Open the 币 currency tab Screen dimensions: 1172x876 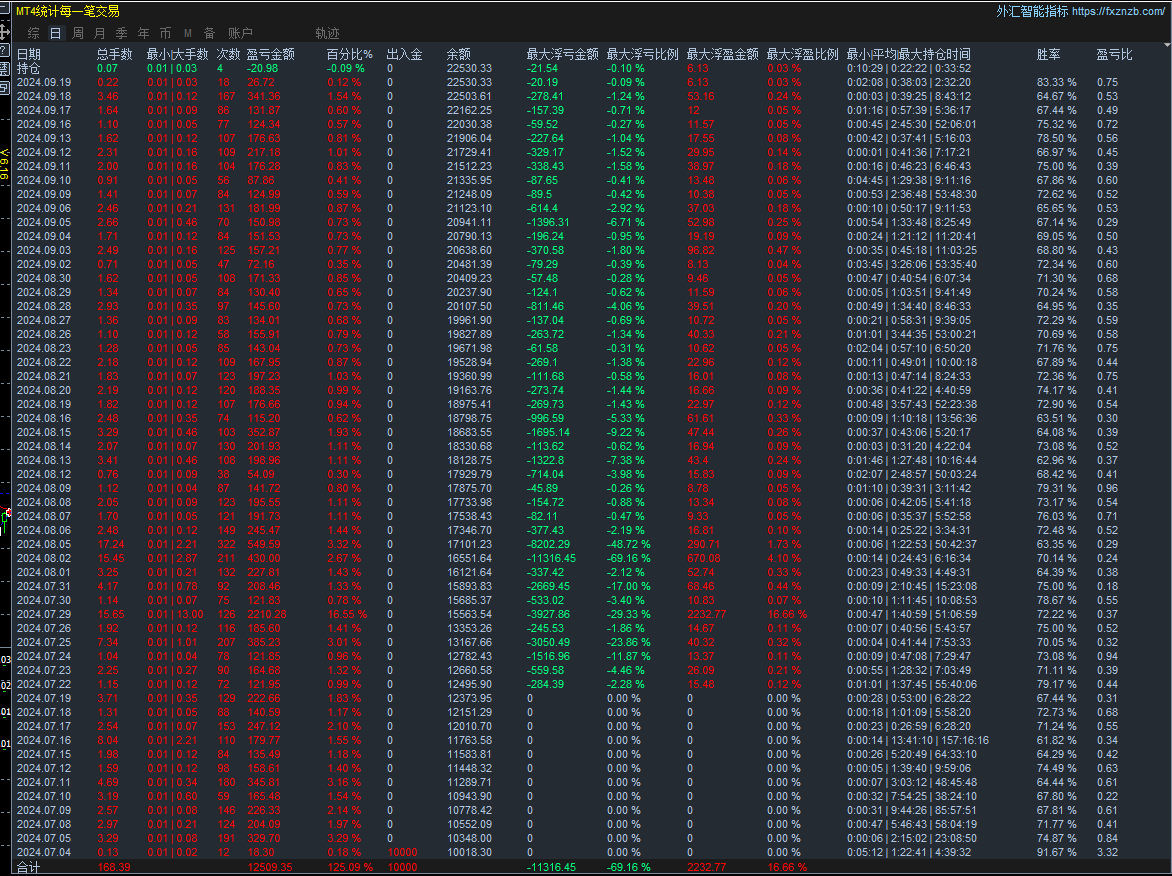coord(166,33)
